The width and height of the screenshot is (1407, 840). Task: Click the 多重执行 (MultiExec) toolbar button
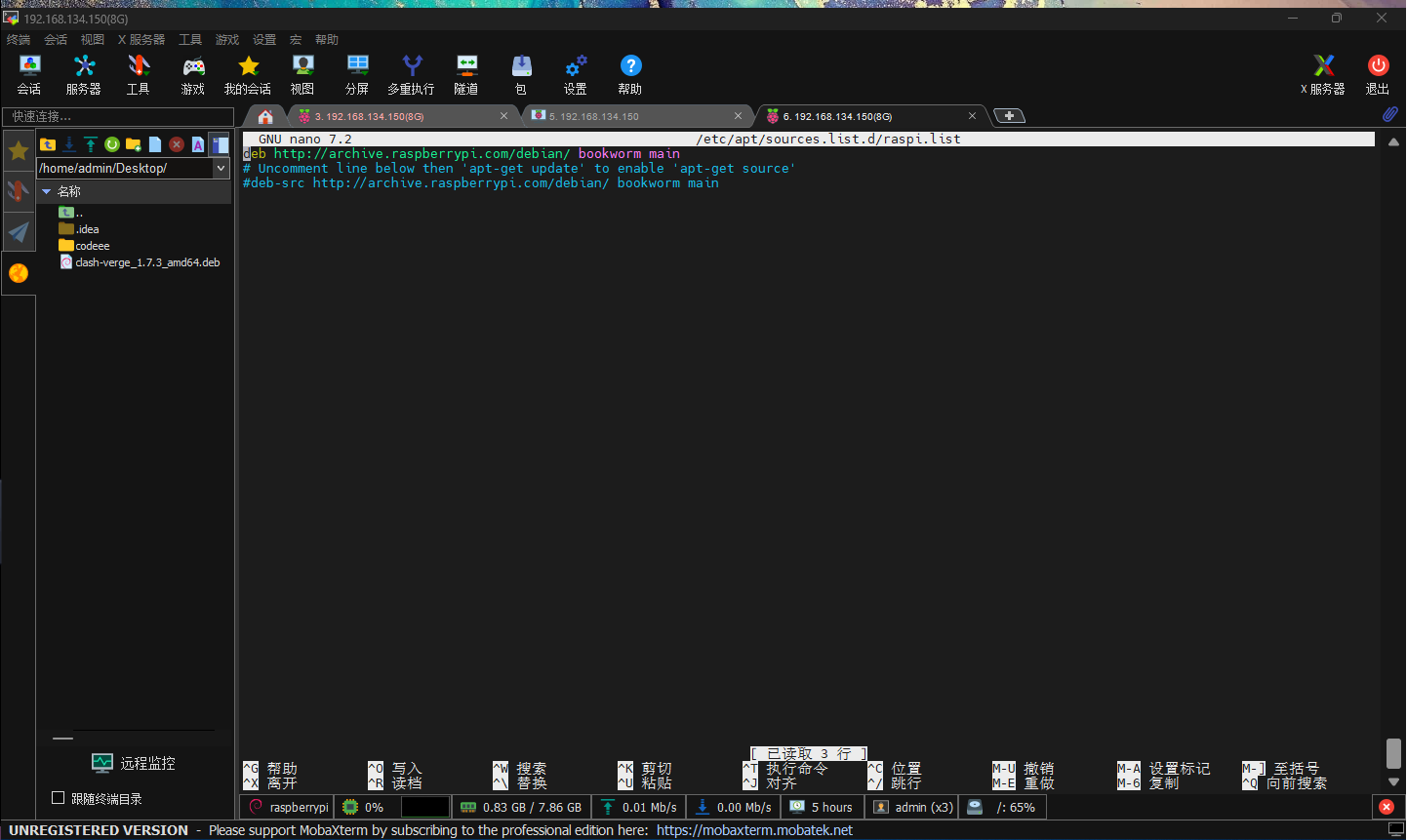pos(412,75)
